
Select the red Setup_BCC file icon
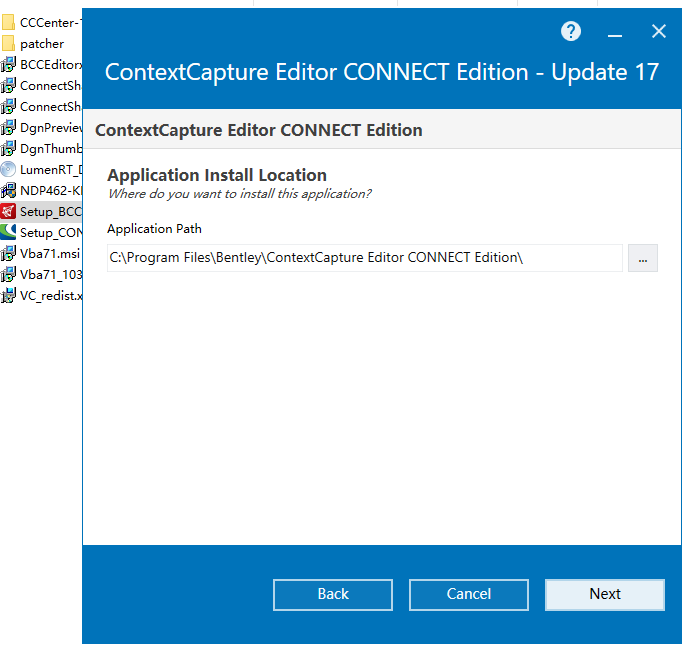point(8,212)
